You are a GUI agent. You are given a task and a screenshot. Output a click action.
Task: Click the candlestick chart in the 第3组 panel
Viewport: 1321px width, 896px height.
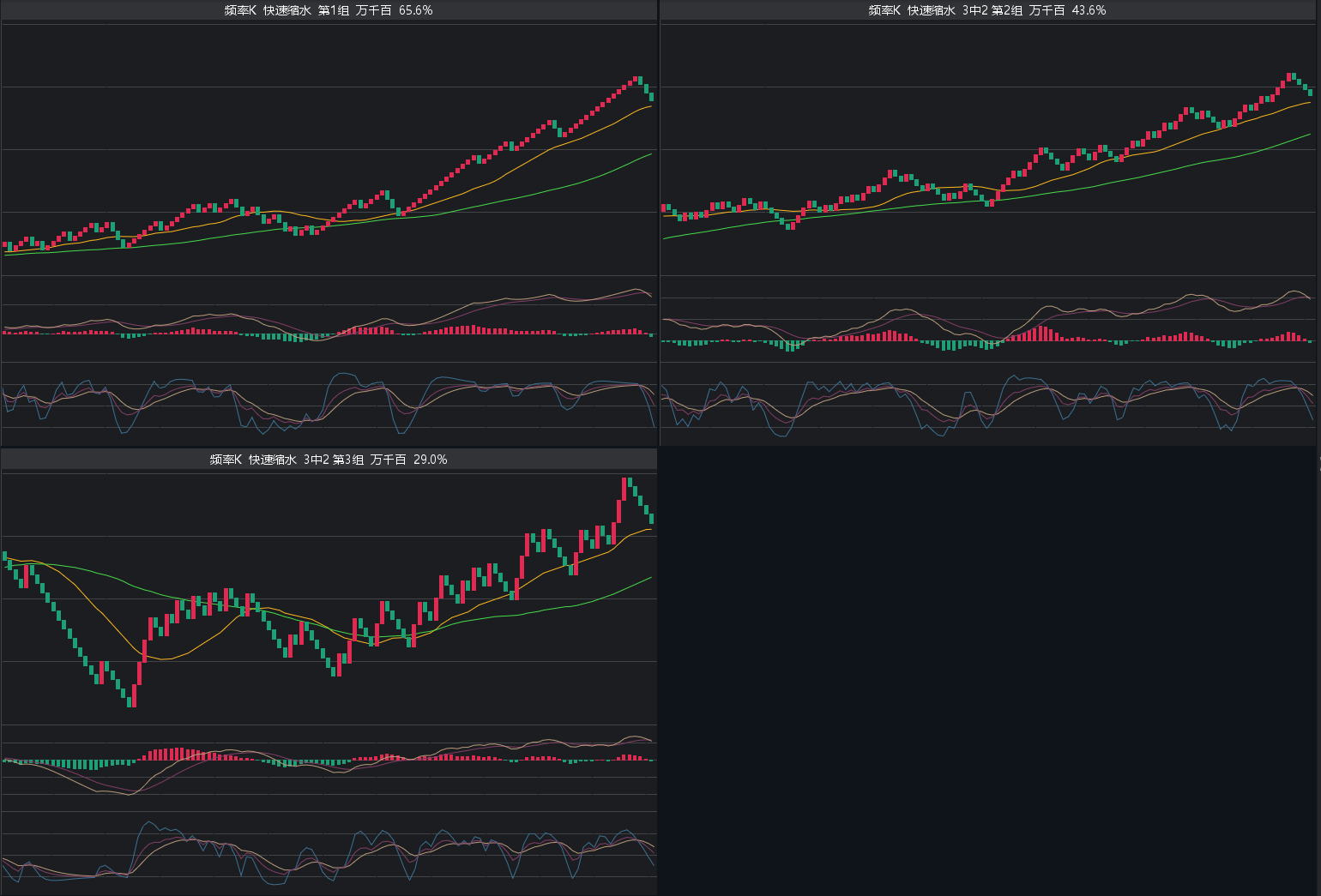[329, 598]
